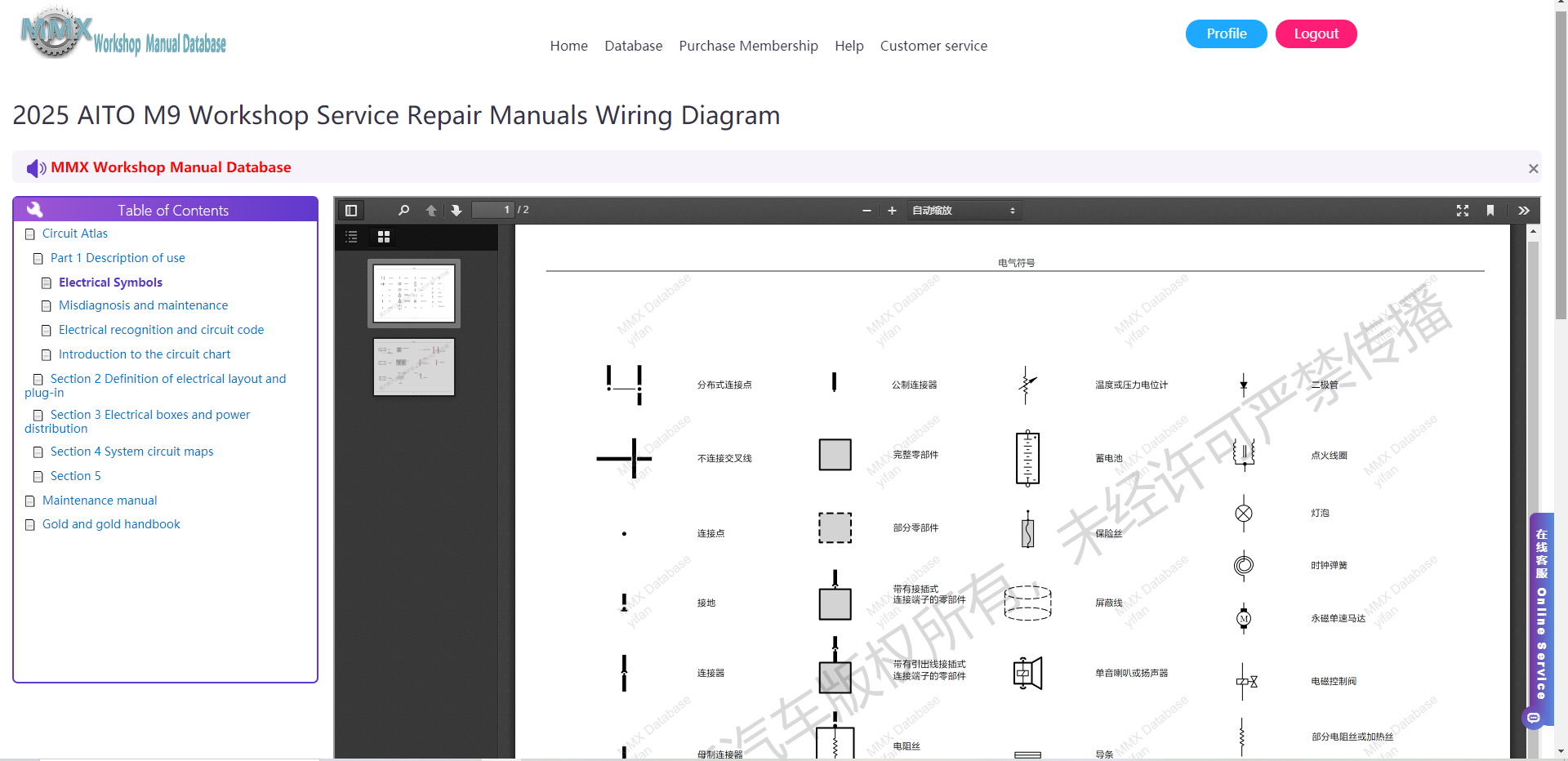Viewport: 1568px width, 761px height.
Task: Switch PDF viewer to fullscreen presentation mode
Action: click(x=1463, y=211)
